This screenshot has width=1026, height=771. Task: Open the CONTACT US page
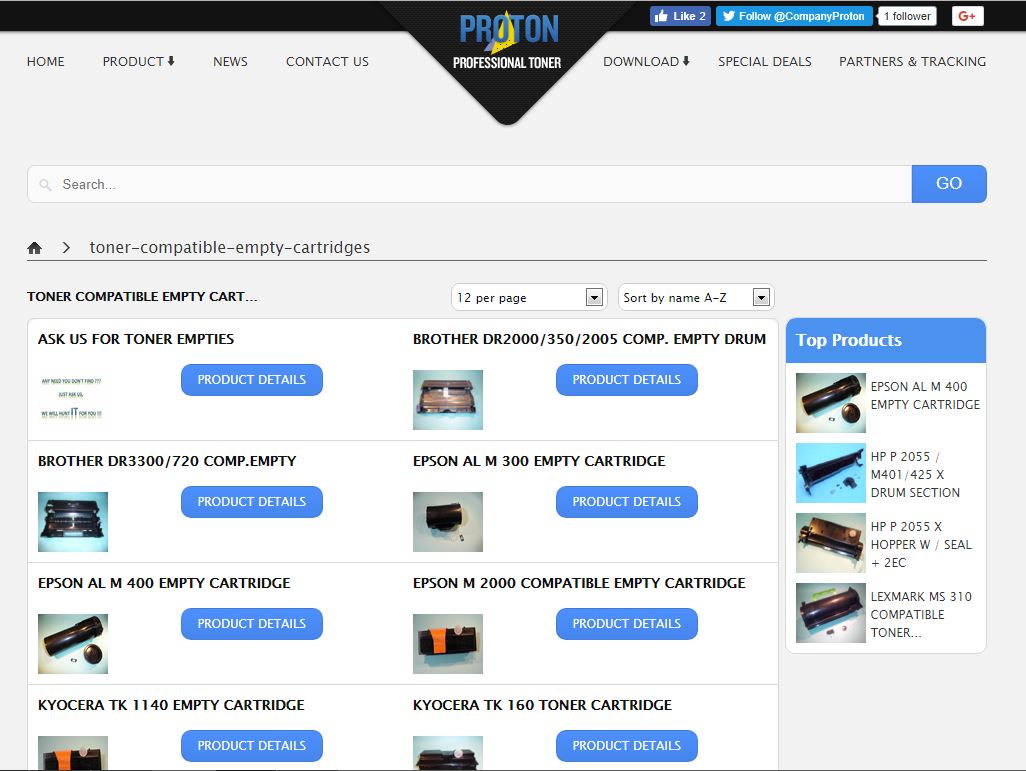coord(327,62)
